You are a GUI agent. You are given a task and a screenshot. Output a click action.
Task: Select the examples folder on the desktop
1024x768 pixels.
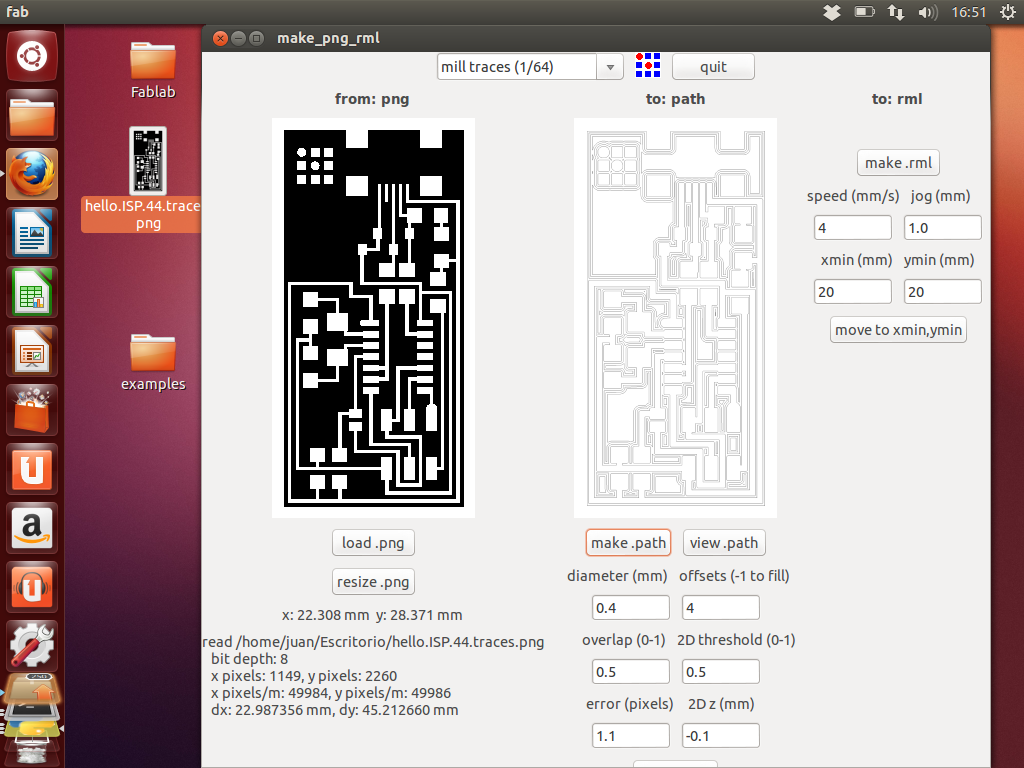(153, 362)
